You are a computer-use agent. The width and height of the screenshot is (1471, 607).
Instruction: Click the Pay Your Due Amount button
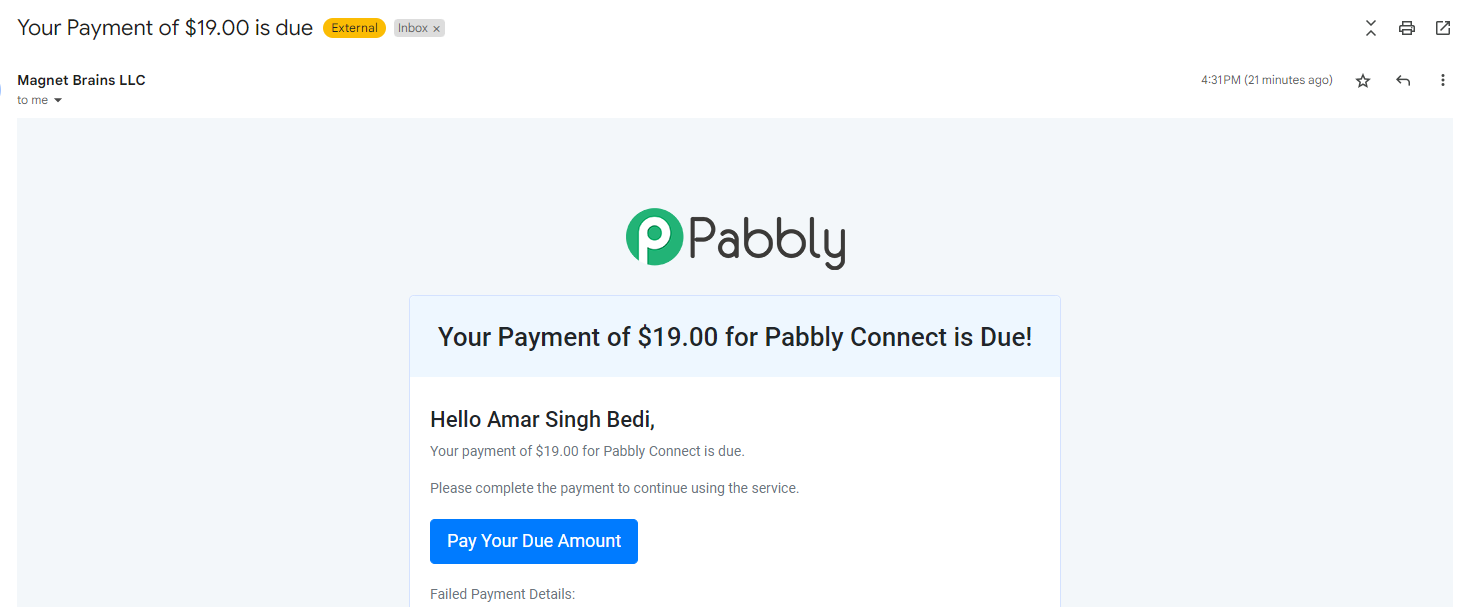(x=534, y=541)
